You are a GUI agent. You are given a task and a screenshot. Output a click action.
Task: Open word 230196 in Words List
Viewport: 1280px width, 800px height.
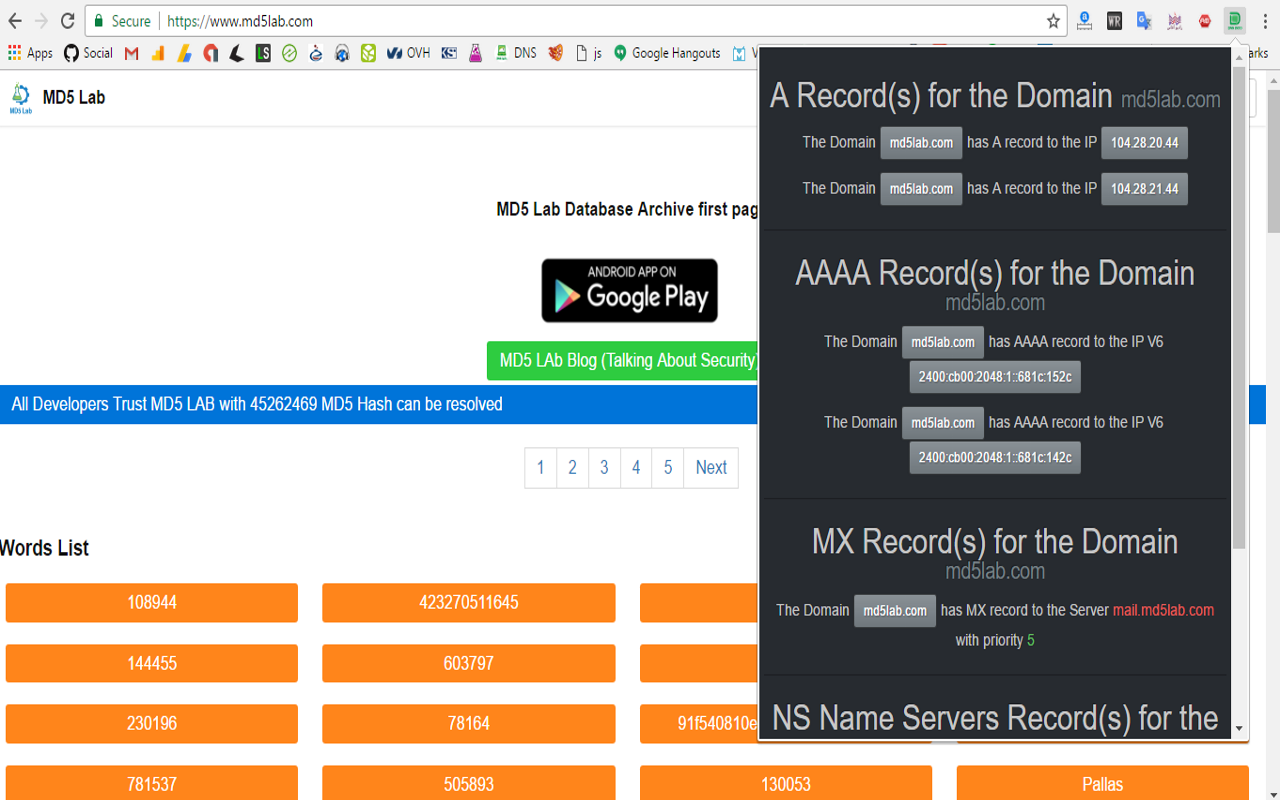coord(152,723)
